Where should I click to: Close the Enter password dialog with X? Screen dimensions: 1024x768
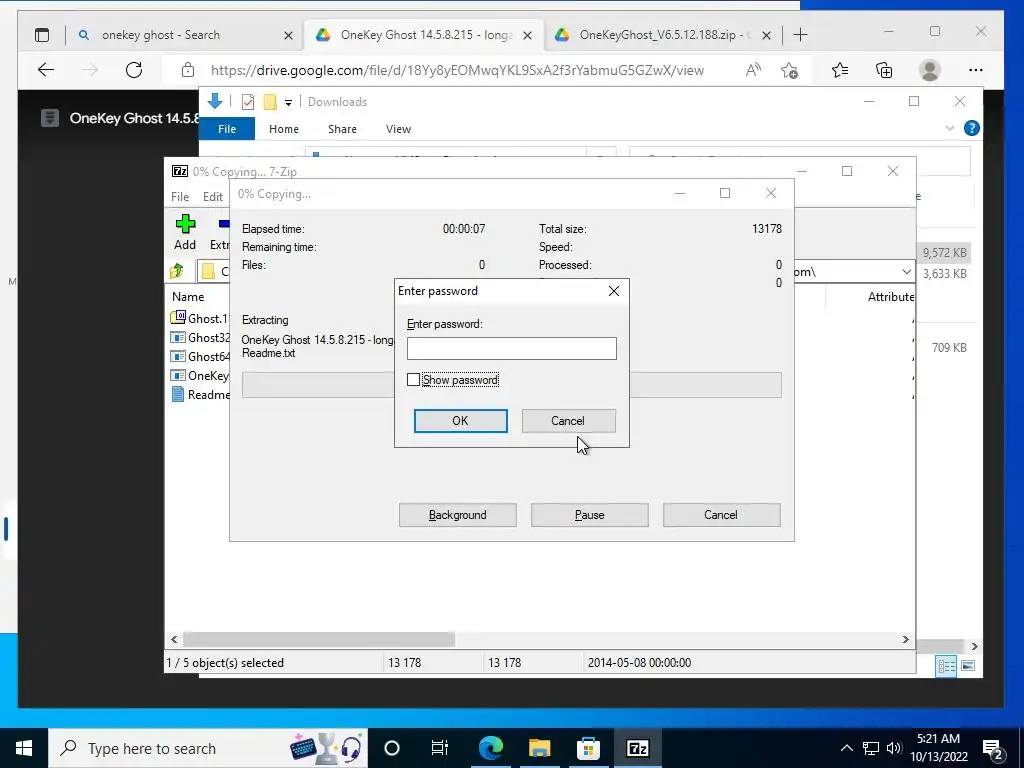click(613, 291)
